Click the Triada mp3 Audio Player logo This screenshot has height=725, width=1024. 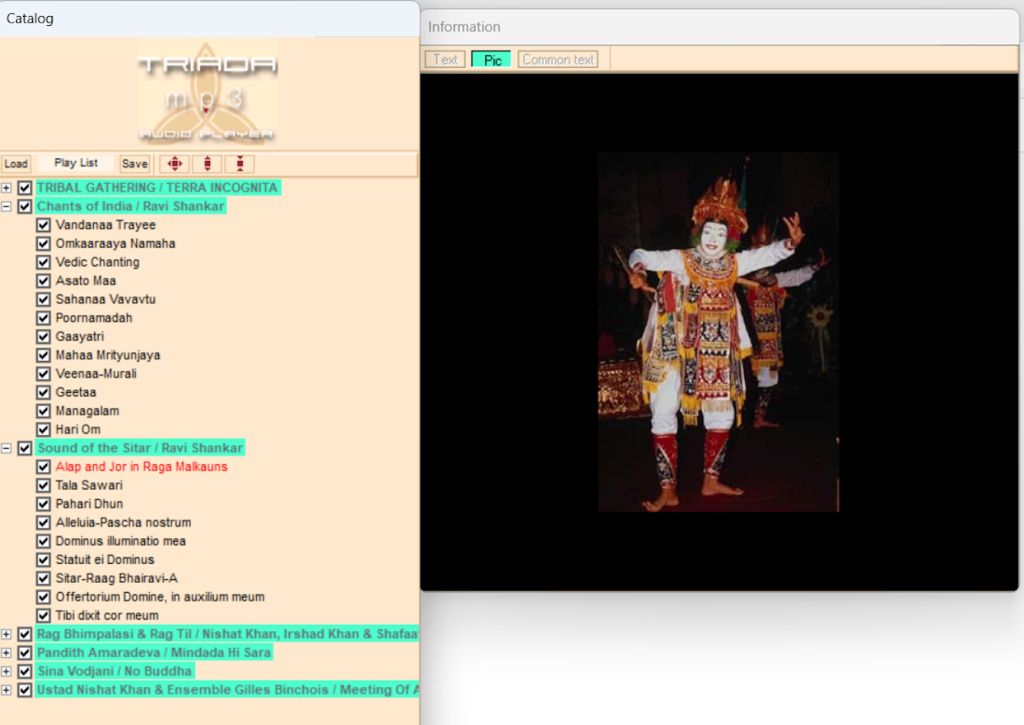point(207,92)
